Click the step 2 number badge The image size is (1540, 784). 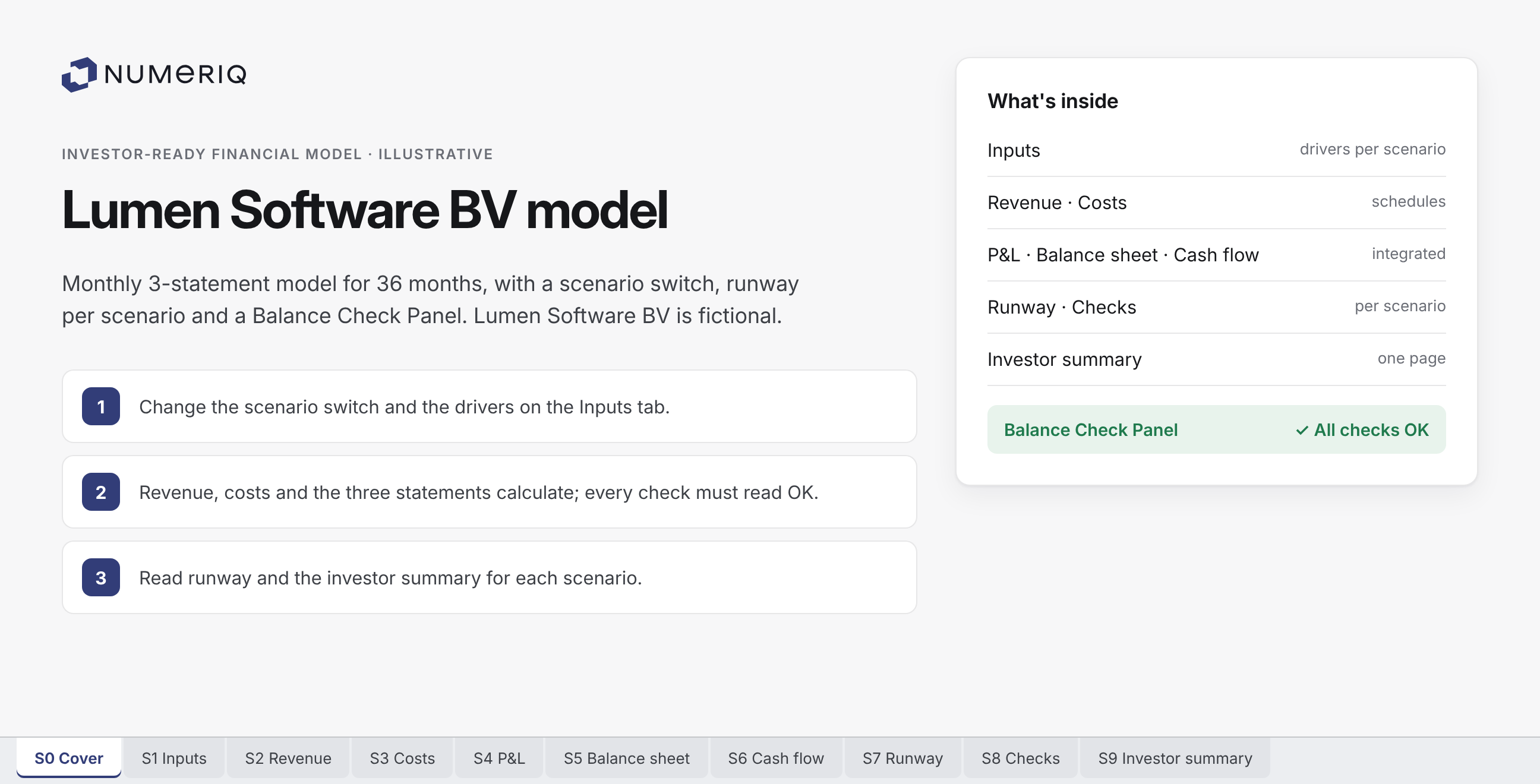click(100, 492)
